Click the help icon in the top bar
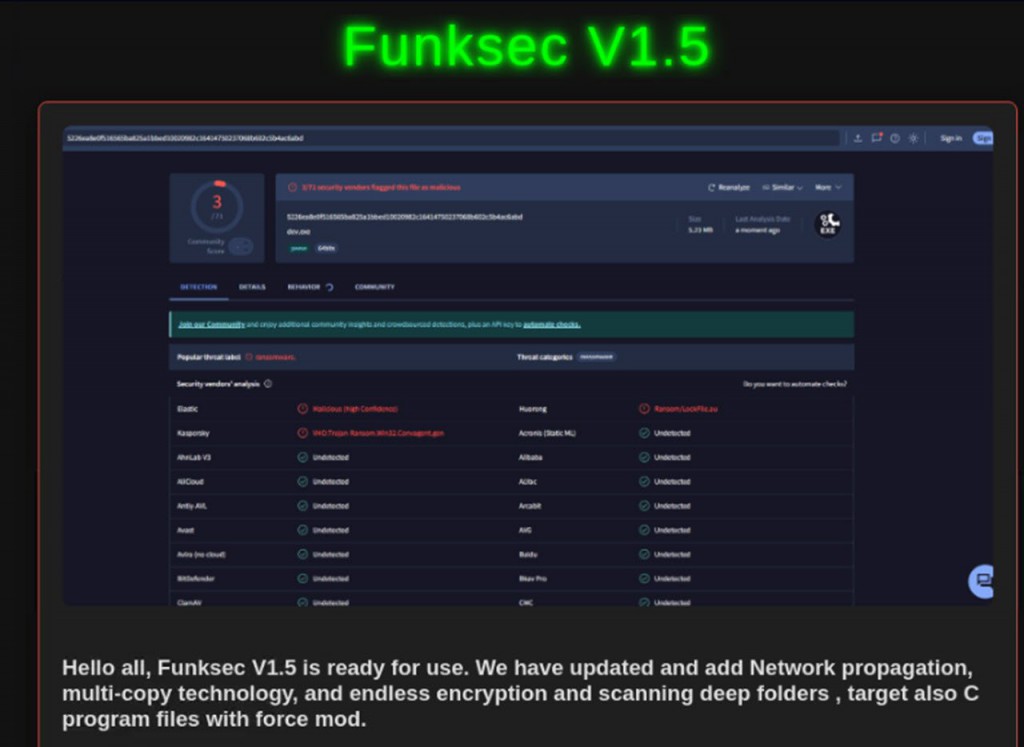This screenshot has height=747, width=1024. point(895,138)
